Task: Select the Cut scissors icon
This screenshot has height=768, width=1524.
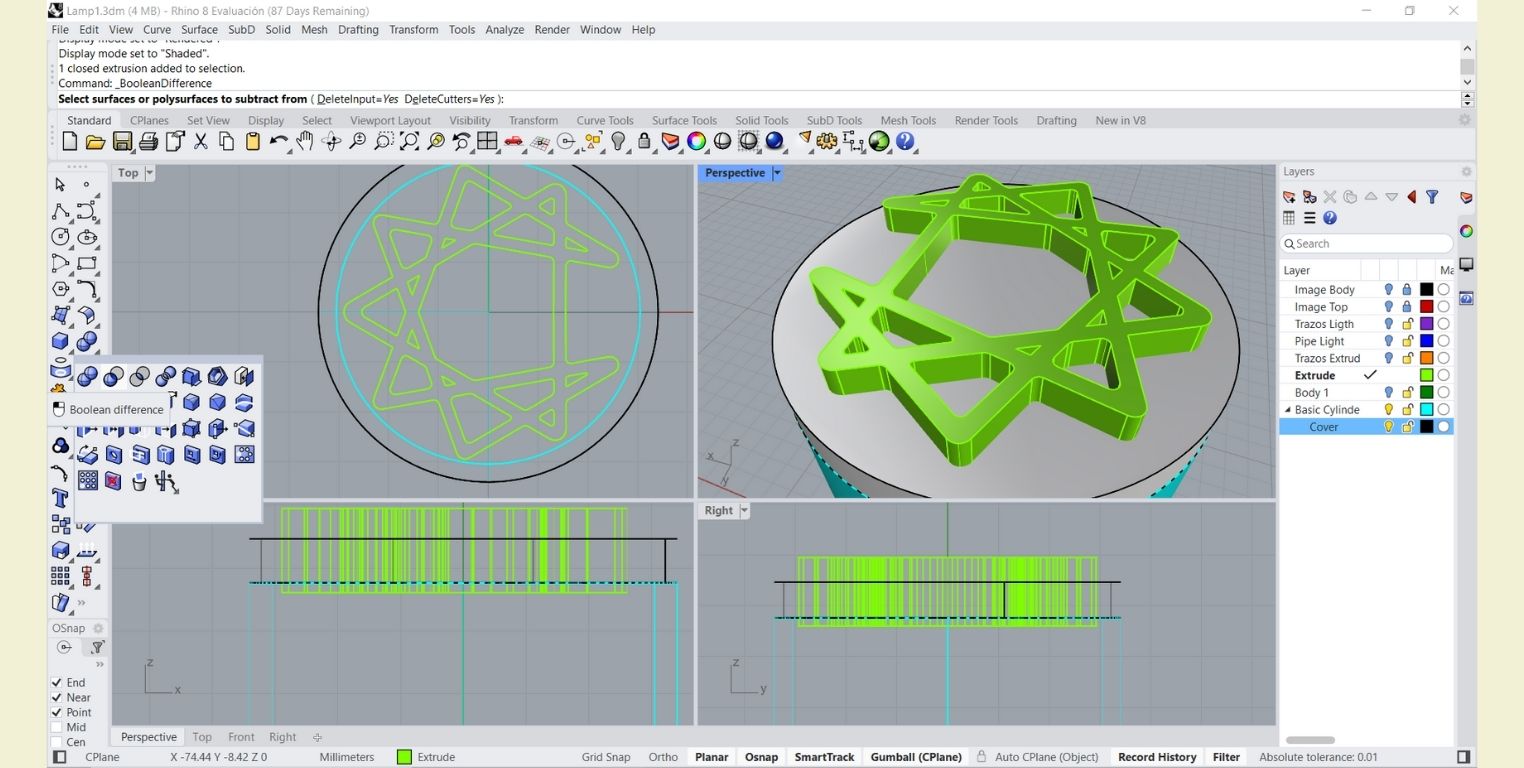Action: [201, 142]
